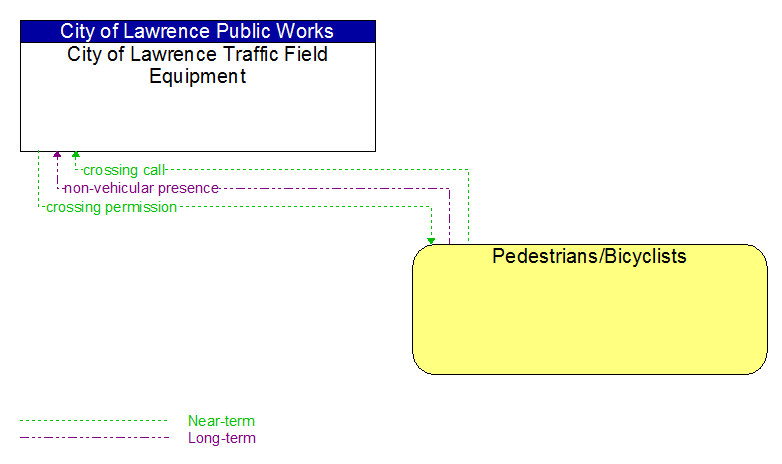The width and height of the screenshot is (782, 464).
Task: Click the Near-term legend label
Action: (221, 421)
